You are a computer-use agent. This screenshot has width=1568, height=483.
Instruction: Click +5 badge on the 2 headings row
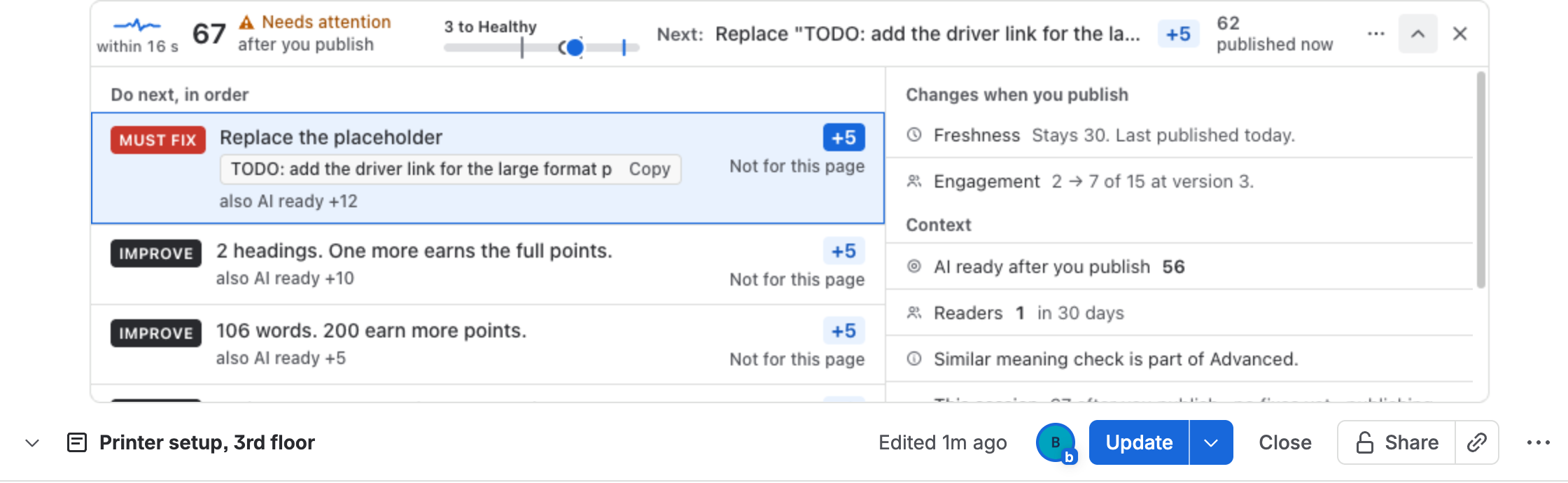(843, 251)
